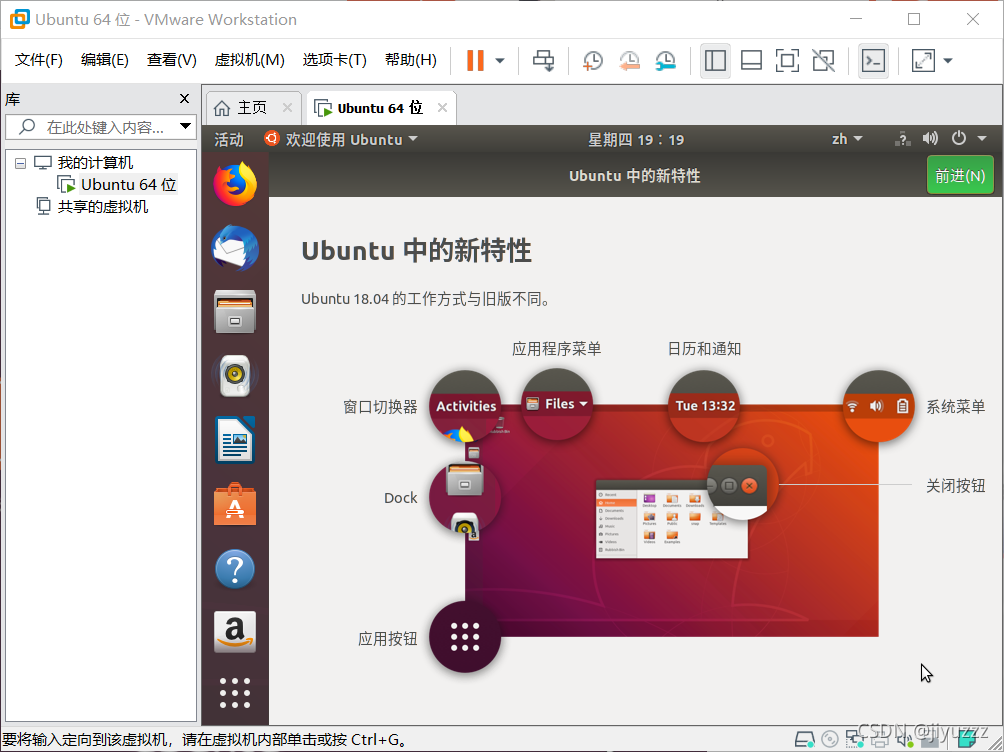The image size is (1004, 752).
Task: Toggle the library panel visibility
Action: click(x=715, y=60)
